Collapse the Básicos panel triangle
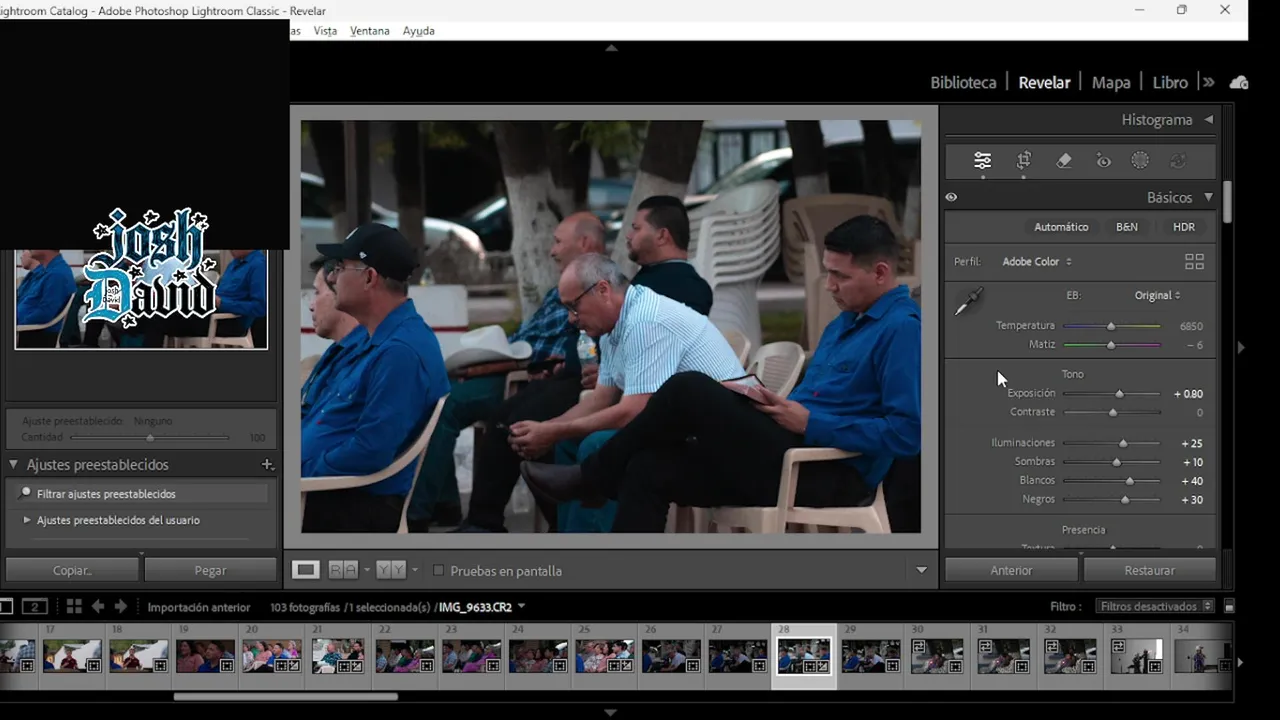The width and height of the screenshot is (1280, 720). point(1208,197)
